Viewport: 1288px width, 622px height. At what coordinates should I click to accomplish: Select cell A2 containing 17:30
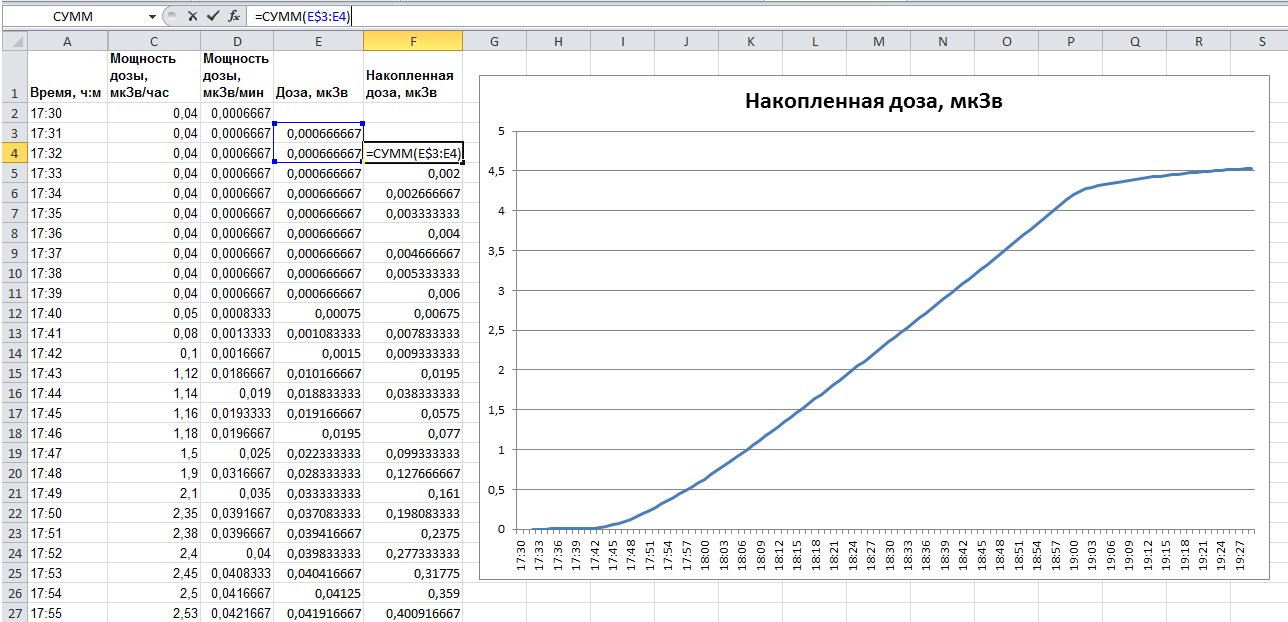pyautogui.click(x=67, y=113)
